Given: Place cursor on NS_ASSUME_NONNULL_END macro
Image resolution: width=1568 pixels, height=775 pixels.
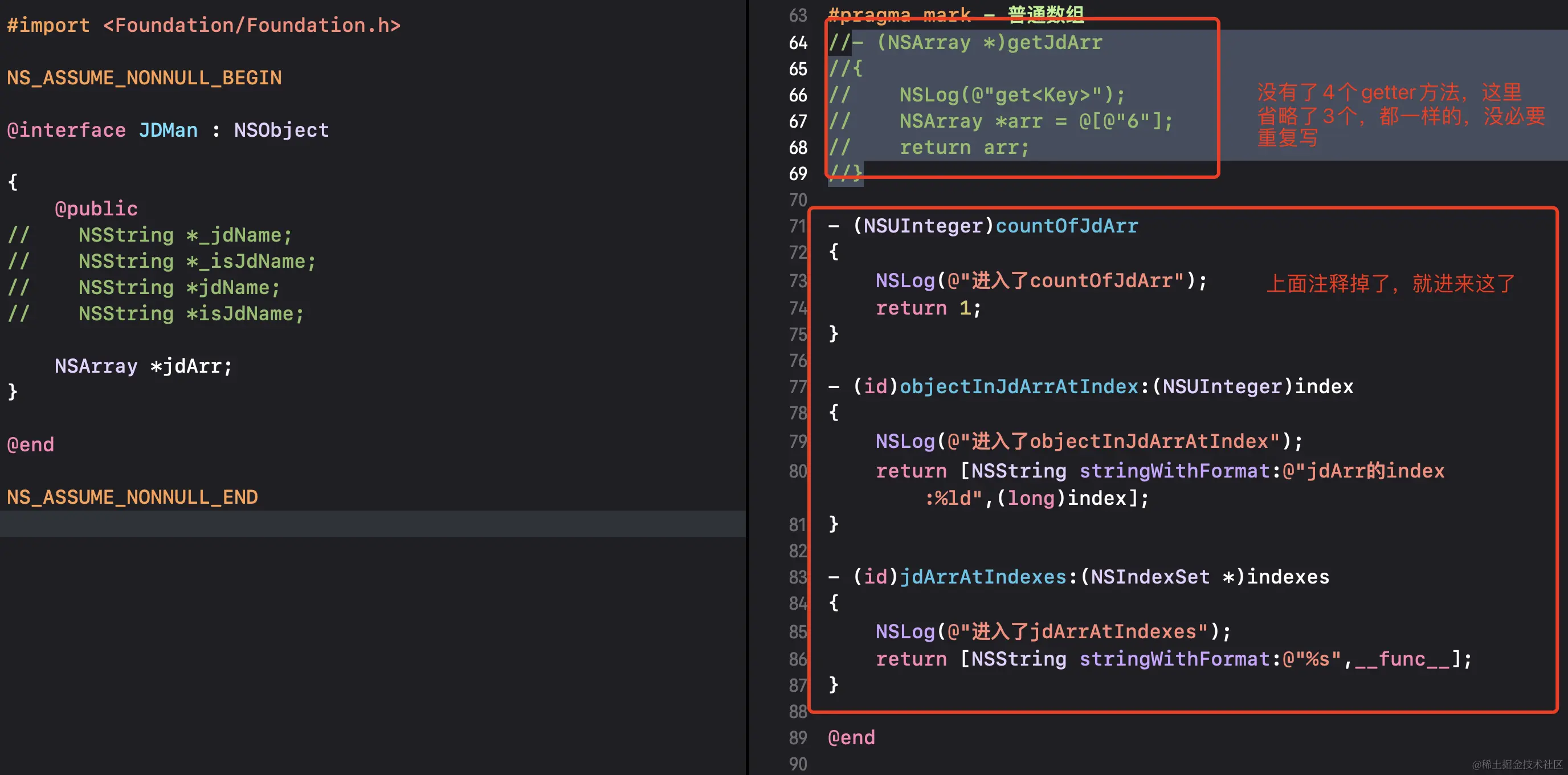Looking at the screenshot, I should click(132, 497).
